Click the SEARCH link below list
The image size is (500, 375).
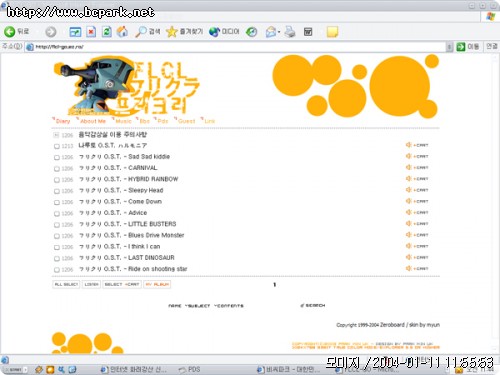pyautogui.click(x=313, y=305)
